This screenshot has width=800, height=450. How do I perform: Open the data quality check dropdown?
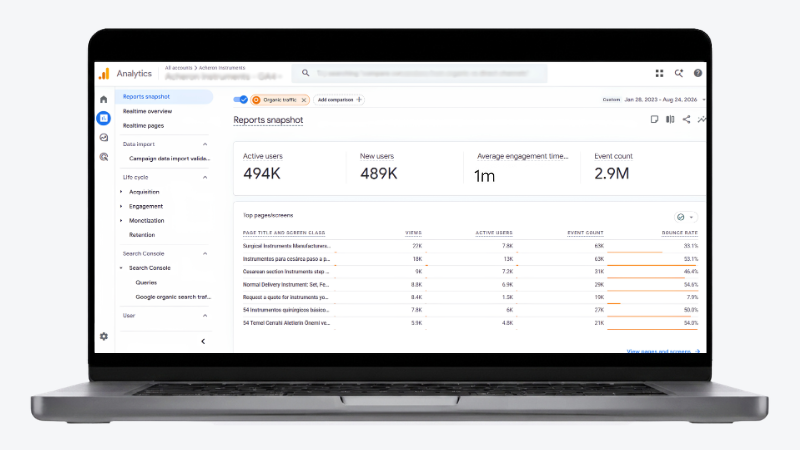(685, 217)
